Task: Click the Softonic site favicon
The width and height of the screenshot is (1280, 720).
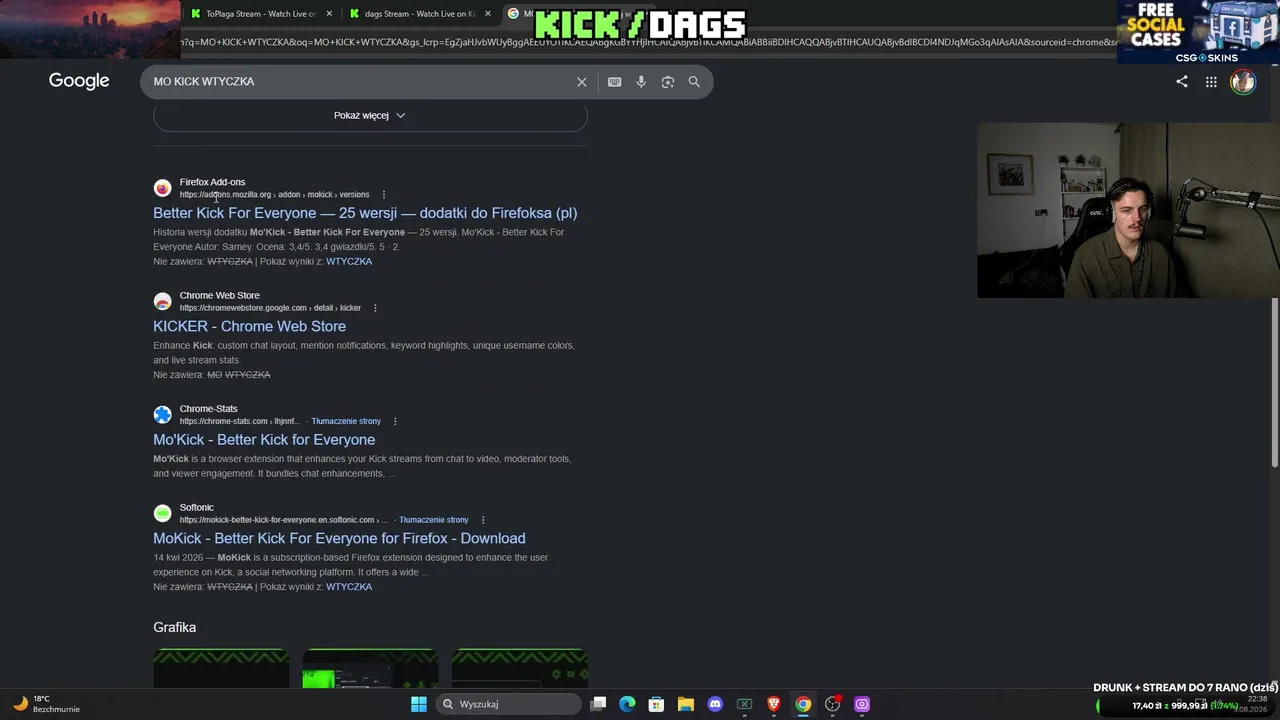Action: 162,513
